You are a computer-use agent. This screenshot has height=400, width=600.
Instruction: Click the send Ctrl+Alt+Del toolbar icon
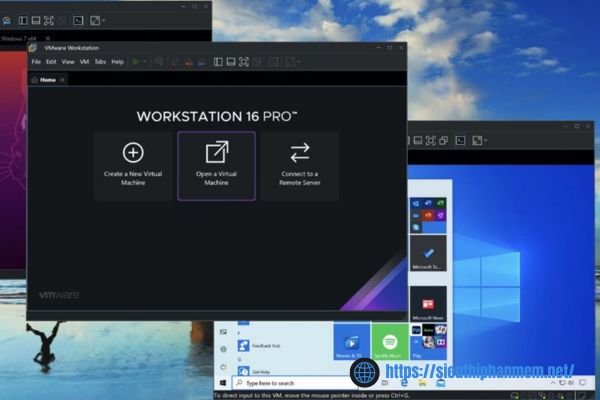tap(159, 62)
